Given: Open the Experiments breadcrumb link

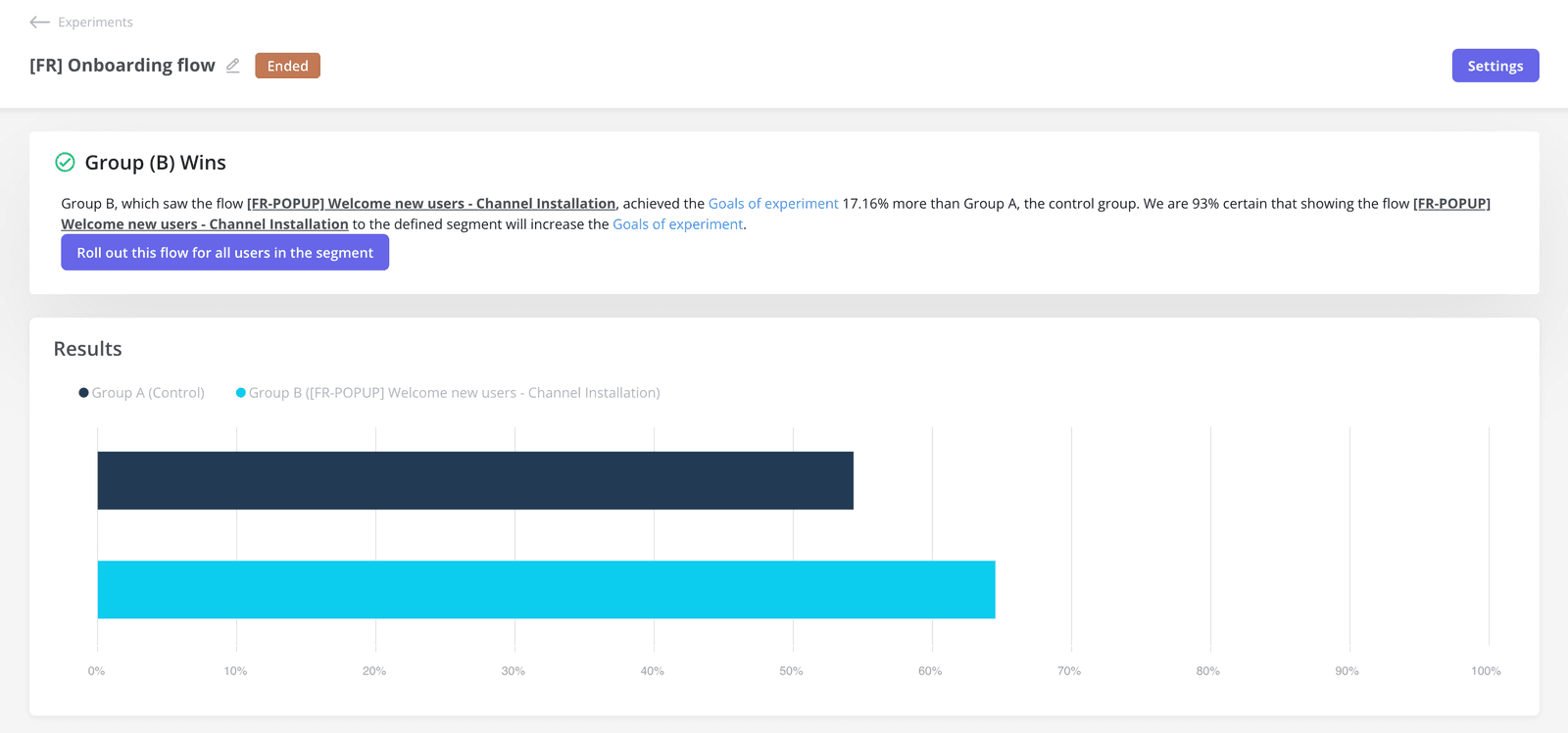Looking at the screenshot, I should click(95, 22).
